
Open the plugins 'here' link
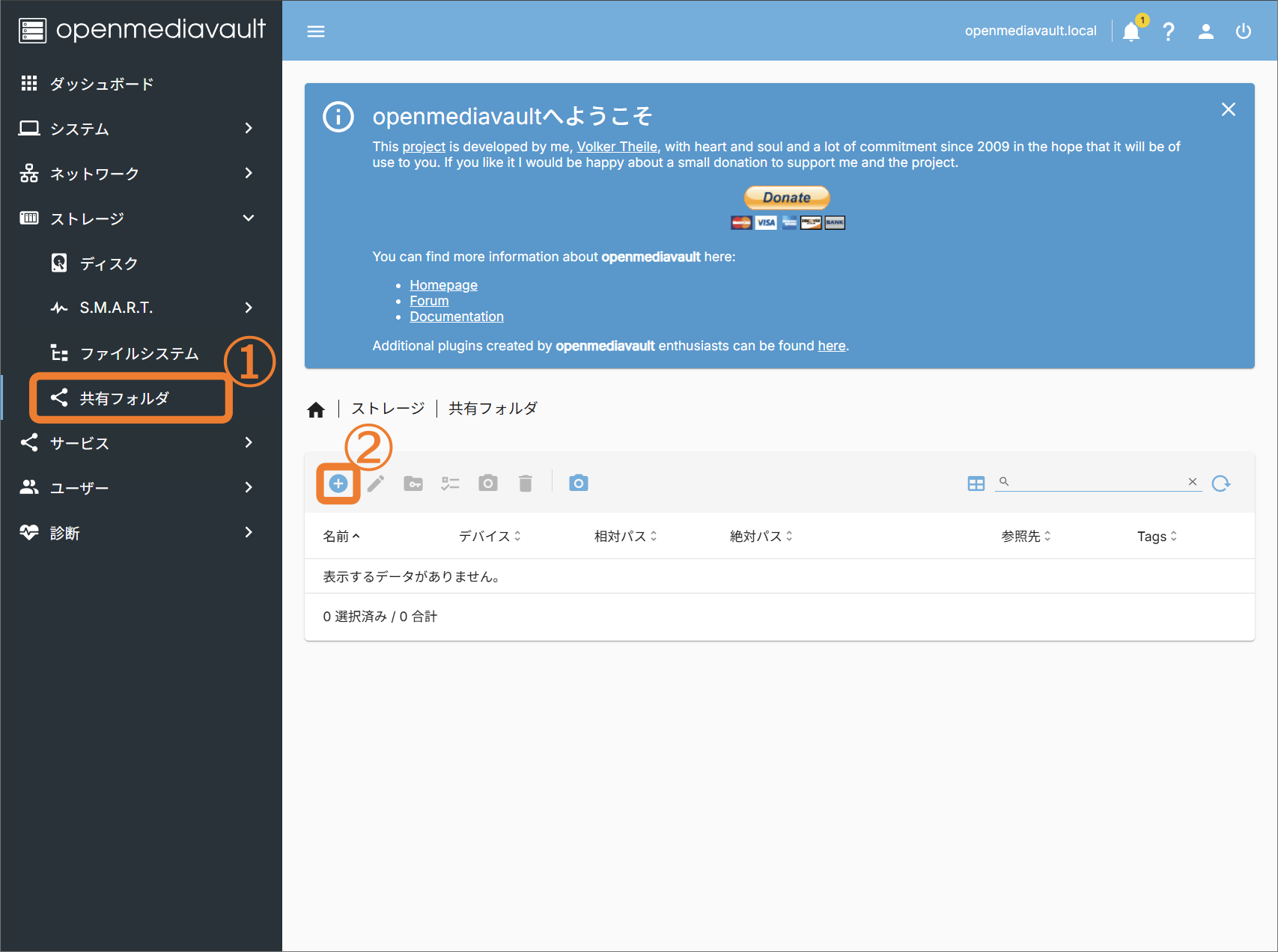tap(832, 346)
